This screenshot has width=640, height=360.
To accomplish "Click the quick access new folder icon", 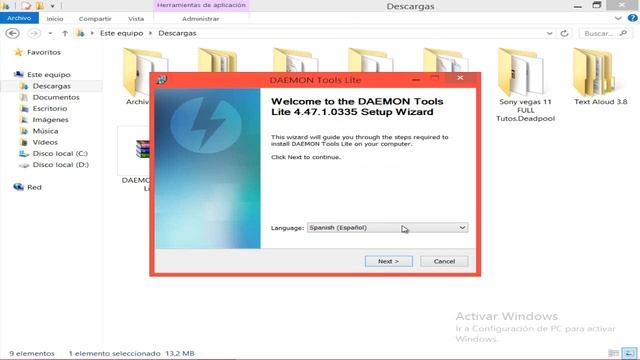I will pyautogui.click(x=40, y=6).
